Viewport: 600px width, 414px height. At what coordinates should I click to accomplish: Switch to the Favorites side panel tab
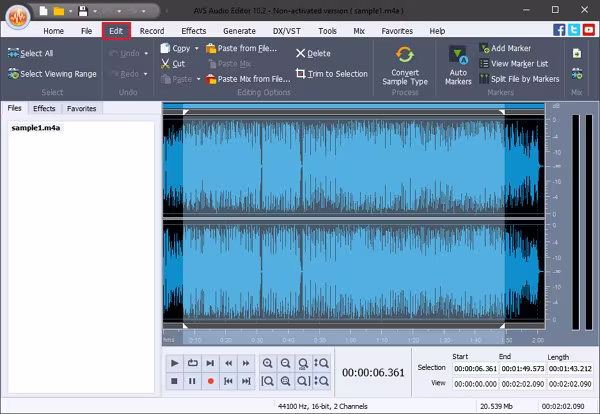coord(82,108)
